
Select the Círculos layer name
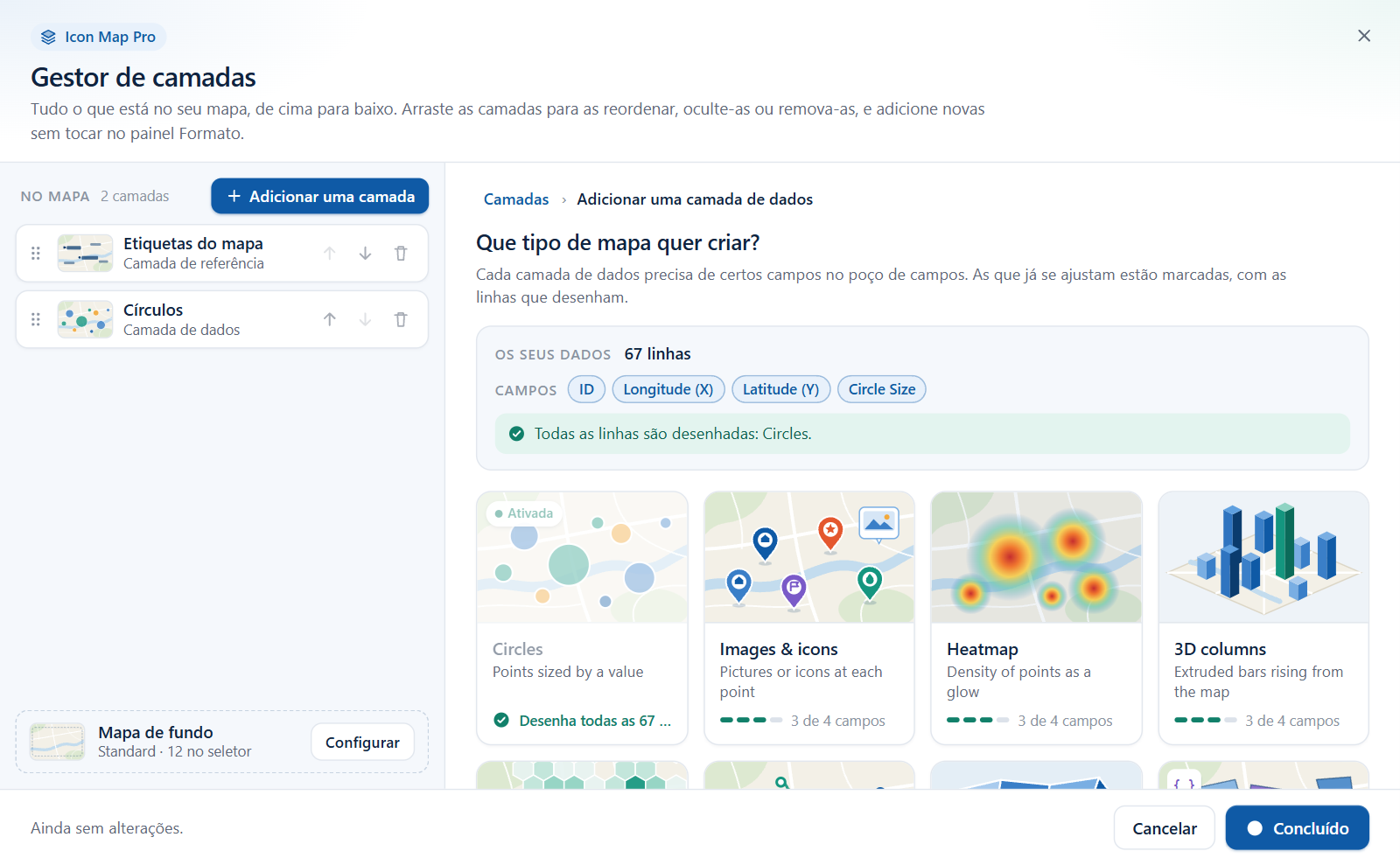pyautogui.click(x=153, y=310)
